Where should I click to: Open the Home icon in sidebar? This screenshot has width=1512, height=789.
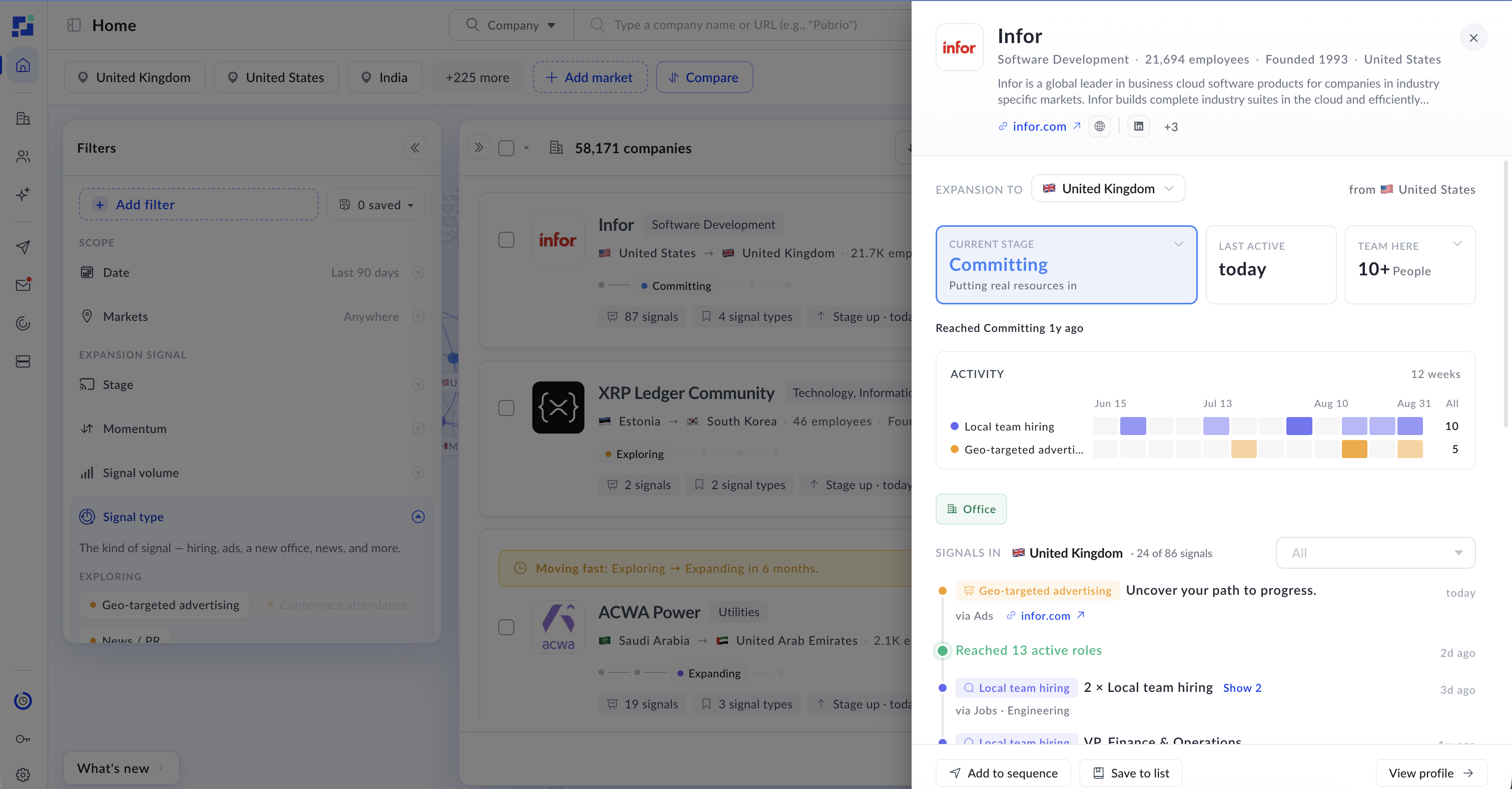(x=23, y=65)
